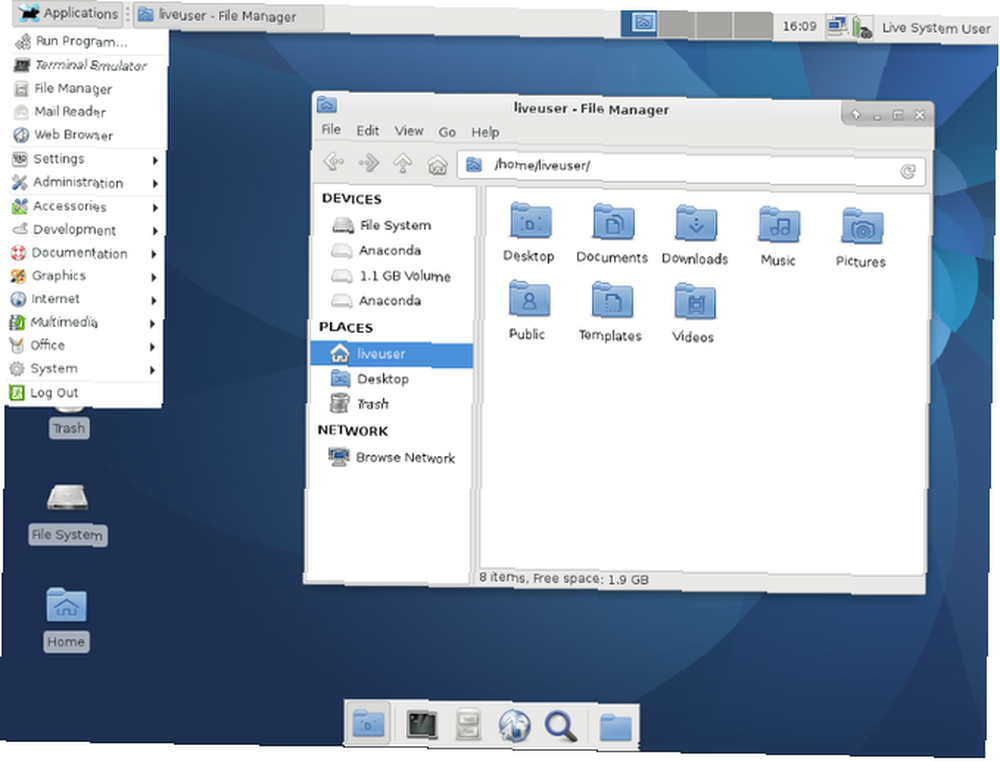Select the Trash label on the desktop
Screen dimensions: 1000x761
pyautogui.click(x=69, y=427)
